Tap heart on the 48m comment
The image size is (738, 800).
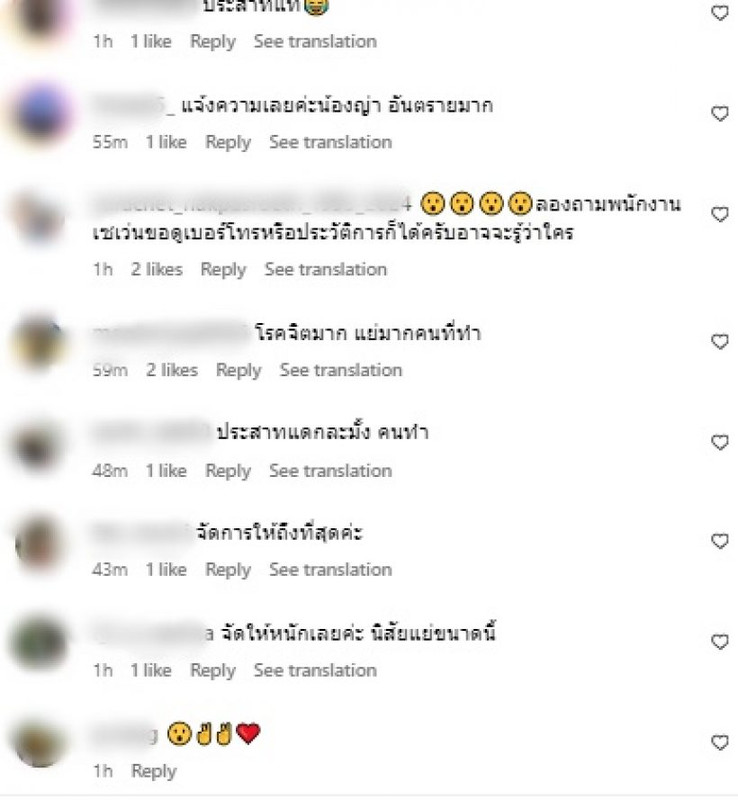720,442
